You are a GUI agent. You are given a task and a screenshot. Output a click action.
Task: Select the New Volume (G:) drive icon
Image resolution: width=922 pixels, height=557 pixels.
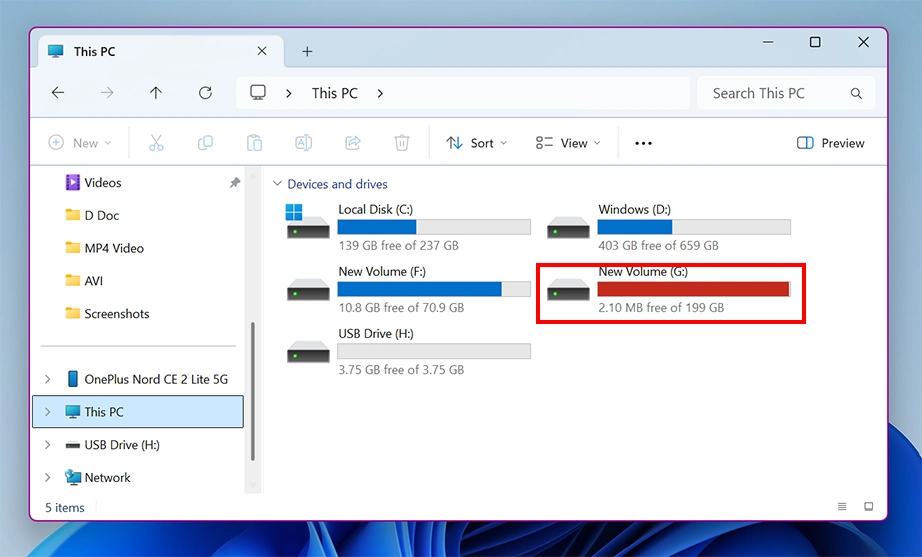tap(568, 289)
